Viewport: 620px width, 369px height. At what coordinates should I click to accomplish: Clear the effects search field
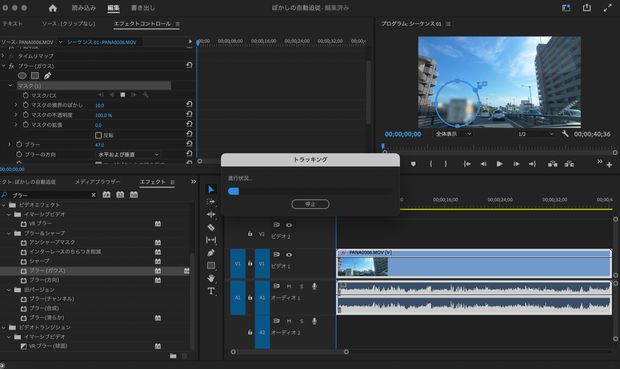point(93,195)
